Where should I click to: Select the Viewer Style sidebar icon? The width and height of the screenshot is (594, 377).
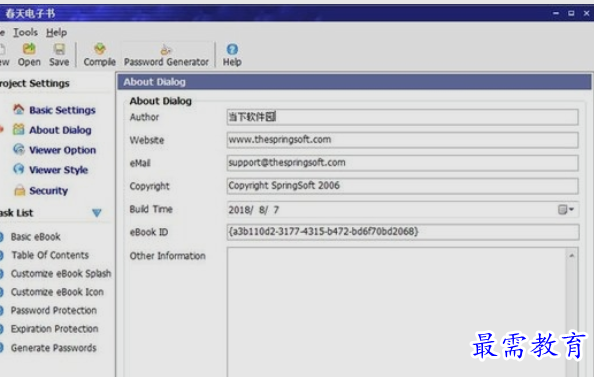18,169
